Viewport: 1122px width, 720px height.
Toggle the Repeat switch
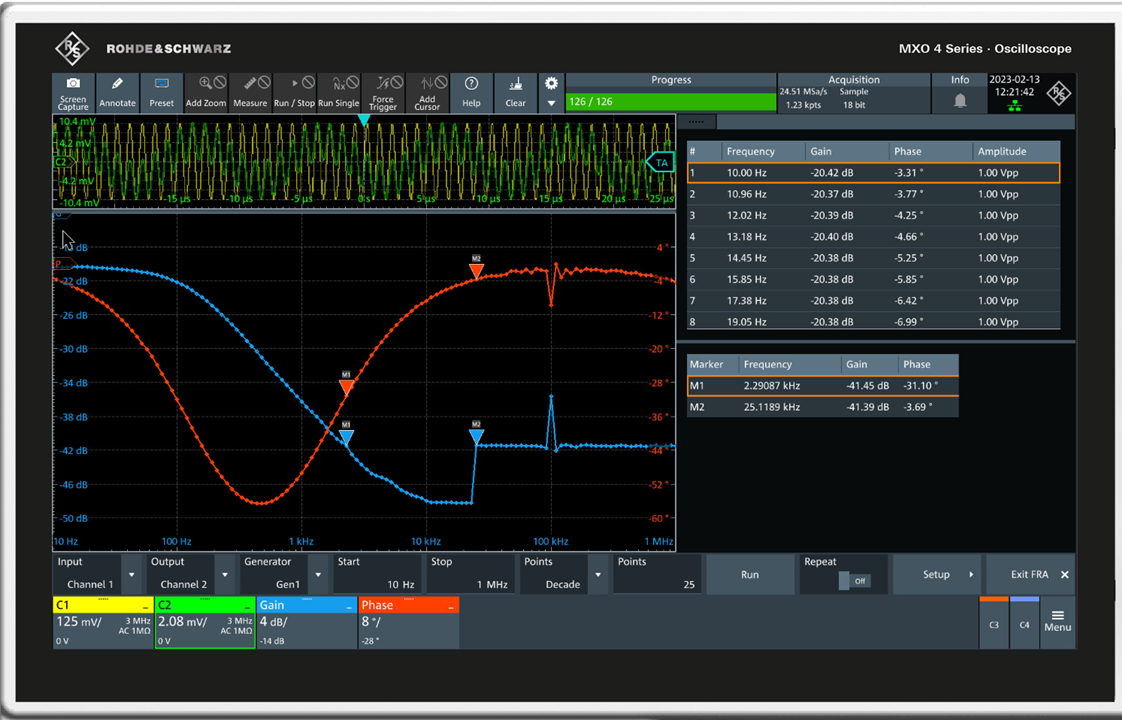(853, 581)
